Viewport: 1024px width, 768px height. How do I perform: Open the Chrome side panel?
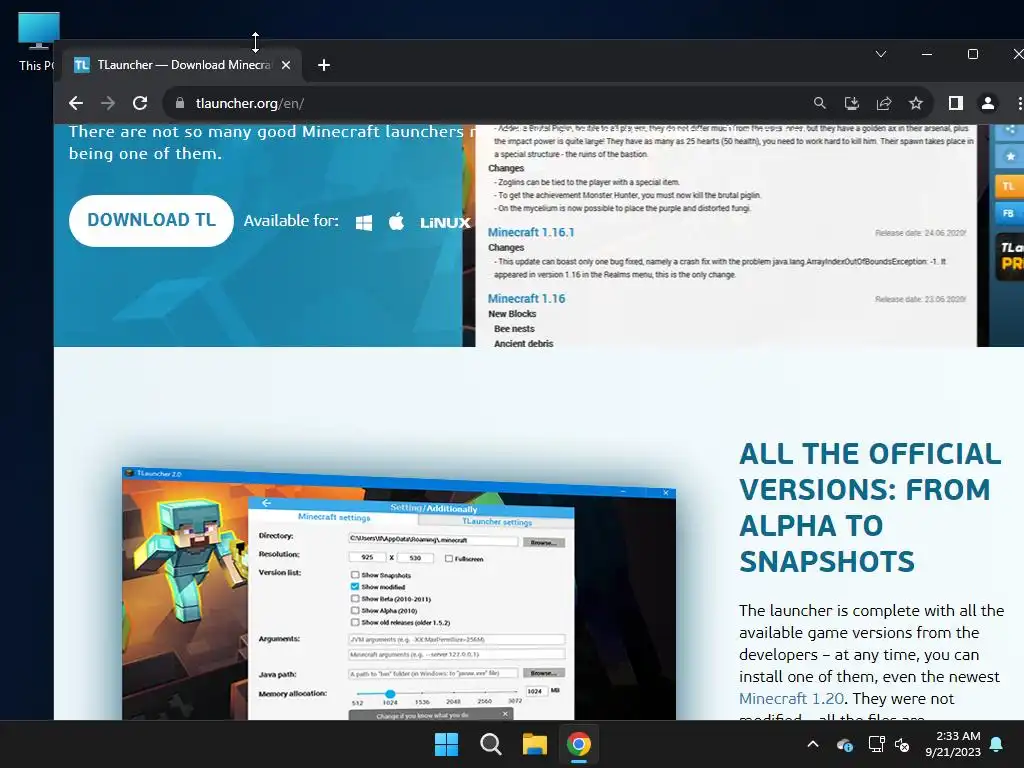pos(955,103)
